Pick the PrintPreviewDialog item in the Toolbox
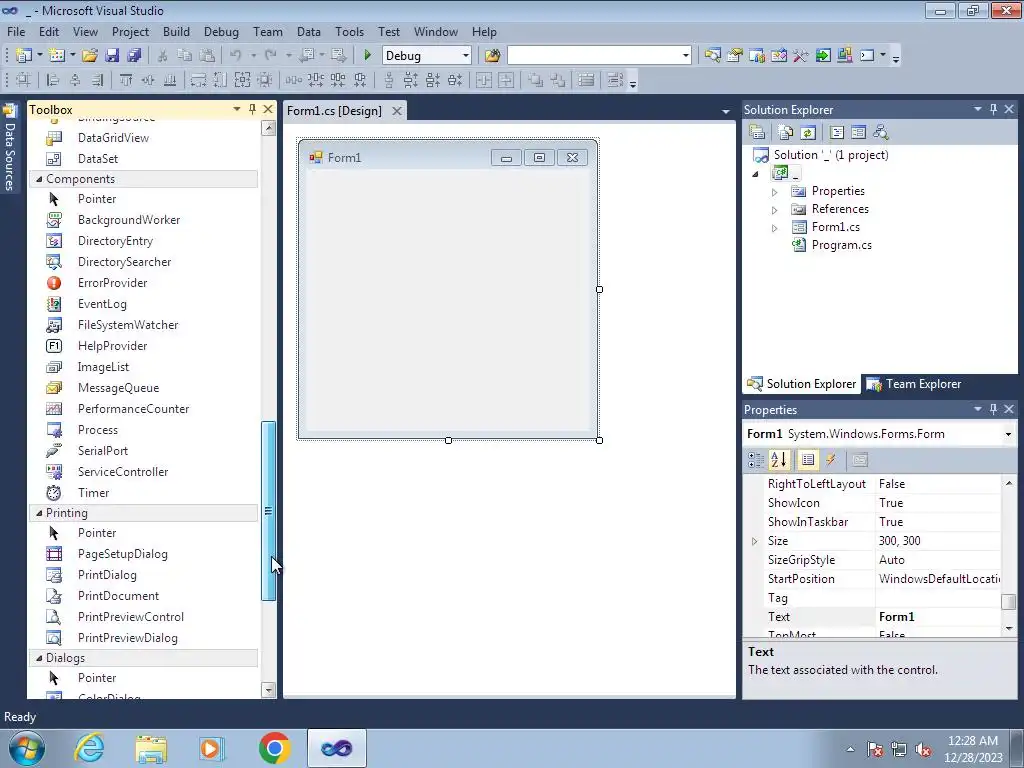Viewport: 1024px width, 768px height. click(127, 638)
